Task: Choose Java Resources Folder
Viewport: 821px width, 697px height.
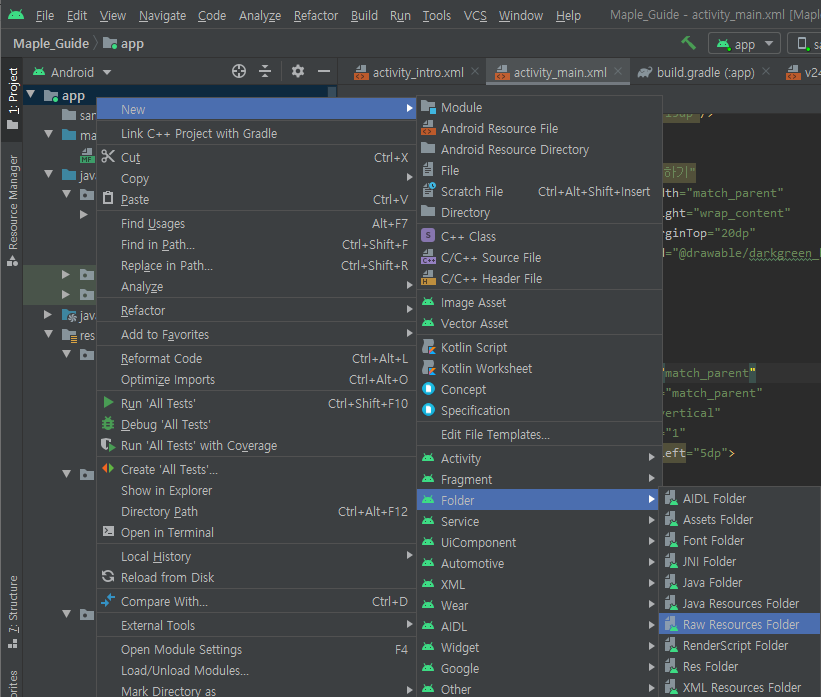Action: [x=739, y=603]
